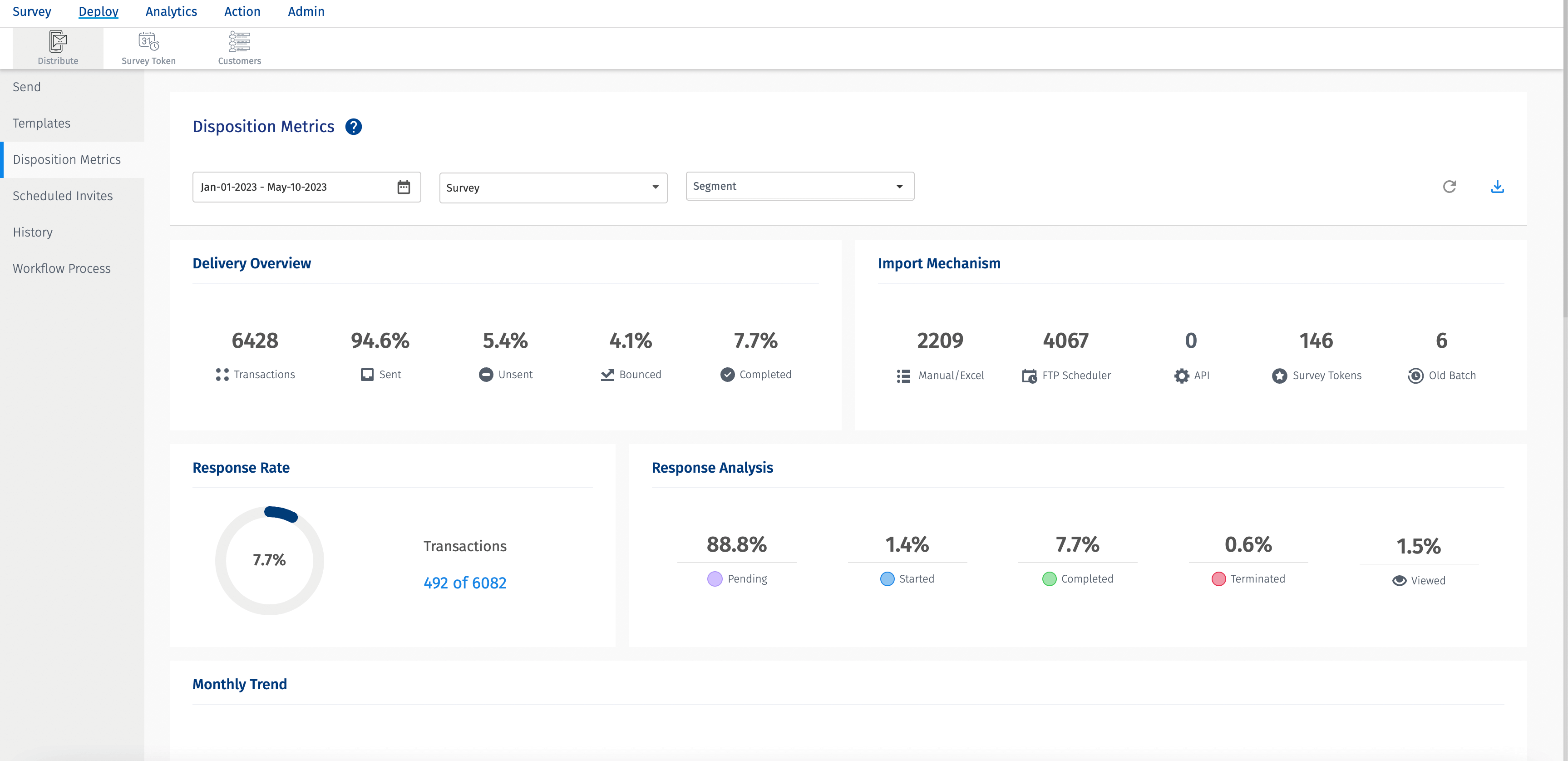1568x761 pixels.
Task: Open the Admin menu
Action: click(x=306, y=11)
